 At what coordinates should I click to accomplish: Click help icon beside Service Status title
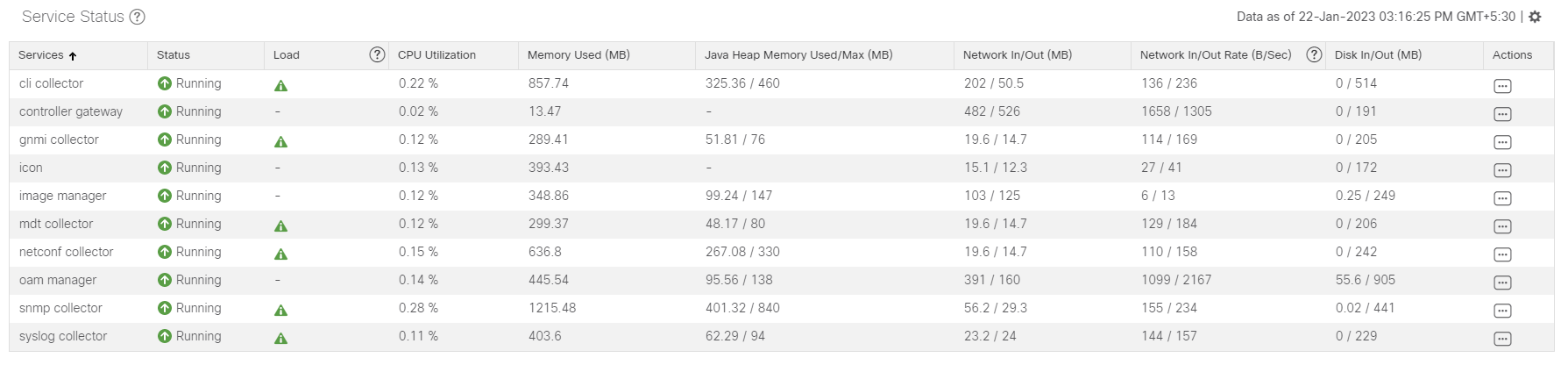click(137, 17)
